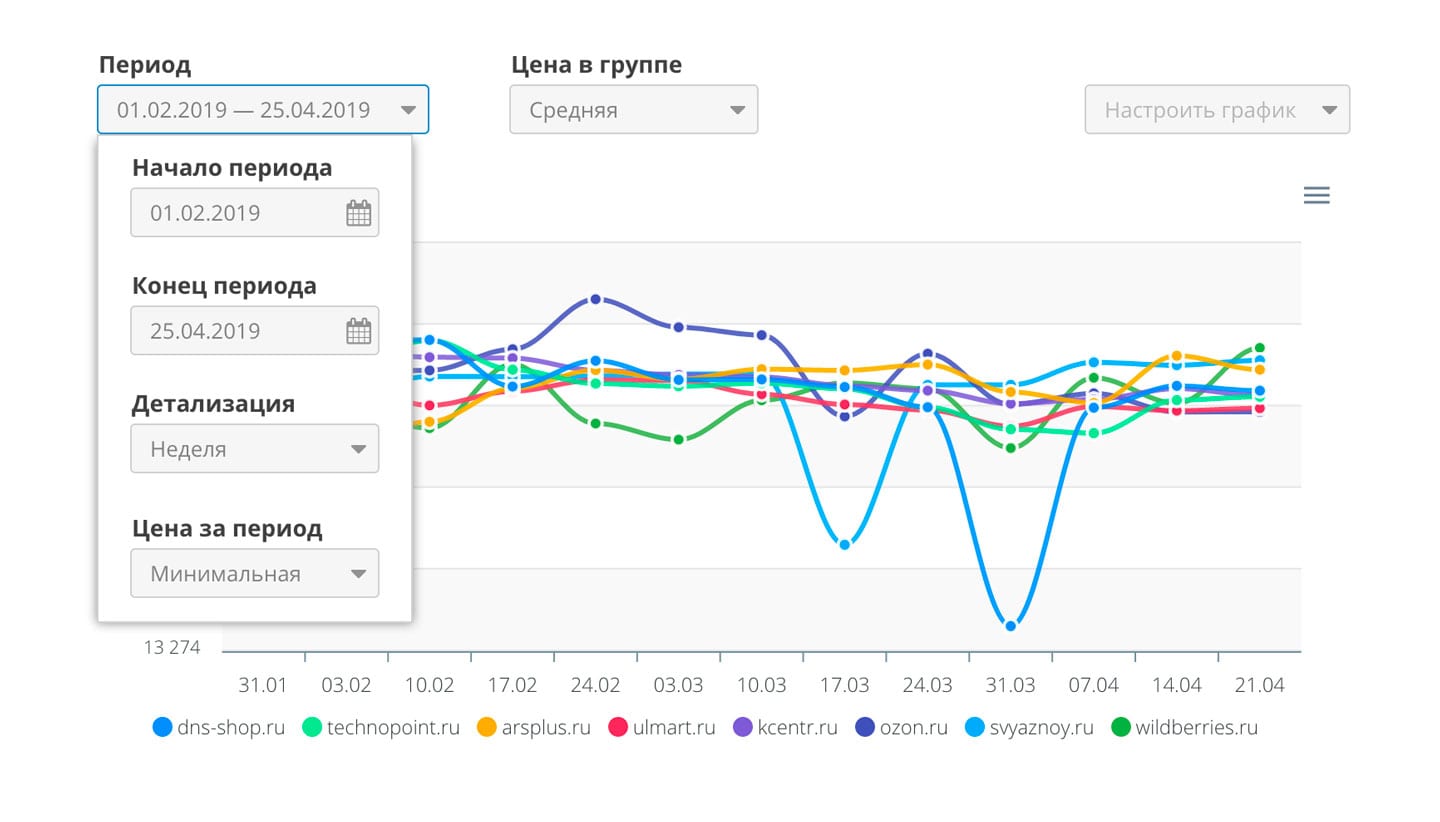Select the lowest dns-shop.ru point at 31.03
Viewport: 1440px width, 822px height.
pos(1010,626)
